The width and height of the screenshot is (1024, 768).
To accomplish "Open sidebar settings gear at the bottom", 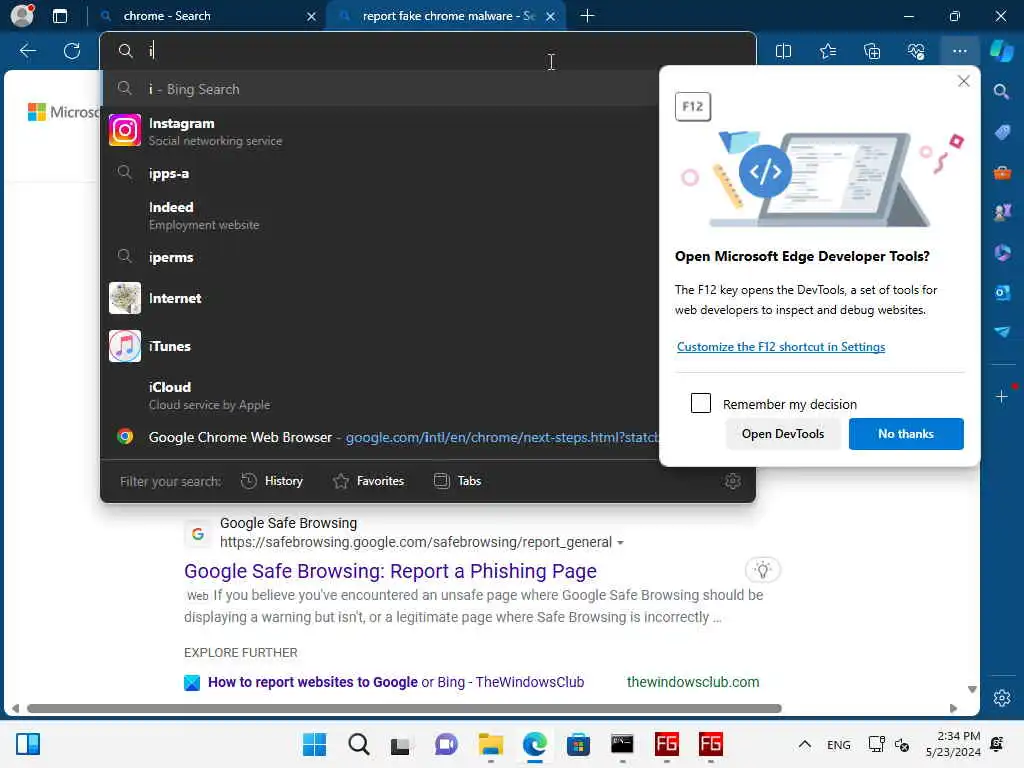I will click(x=1002, y=698).
